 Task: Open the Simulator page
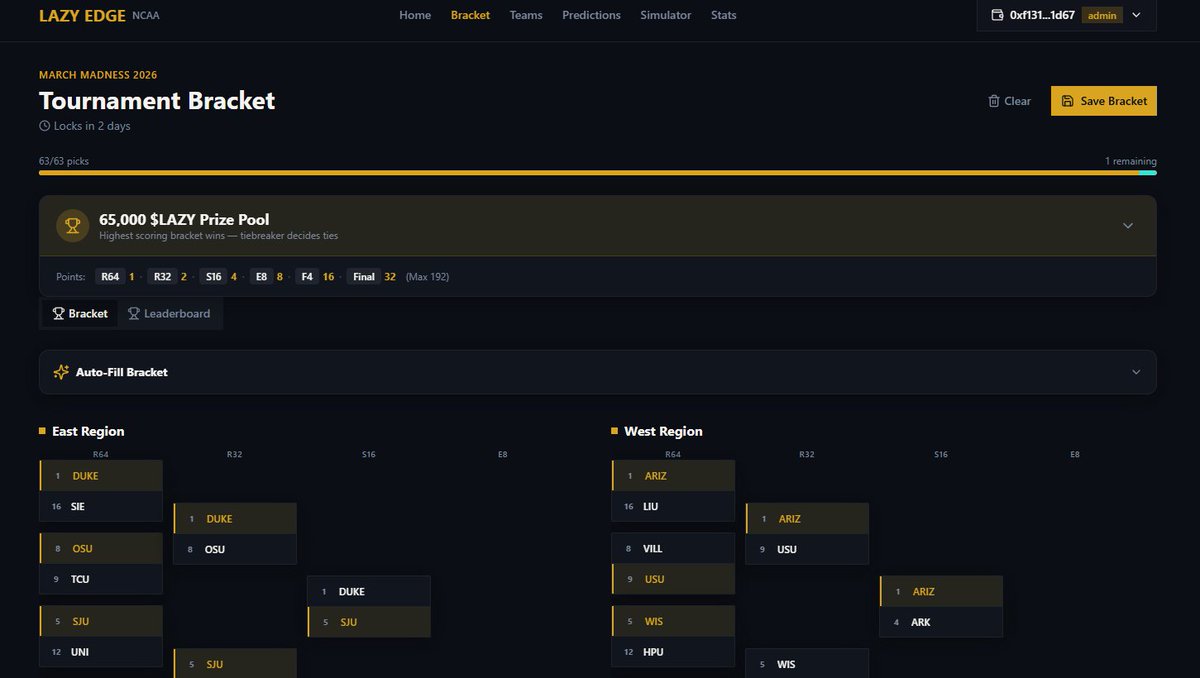coord(666,15)
